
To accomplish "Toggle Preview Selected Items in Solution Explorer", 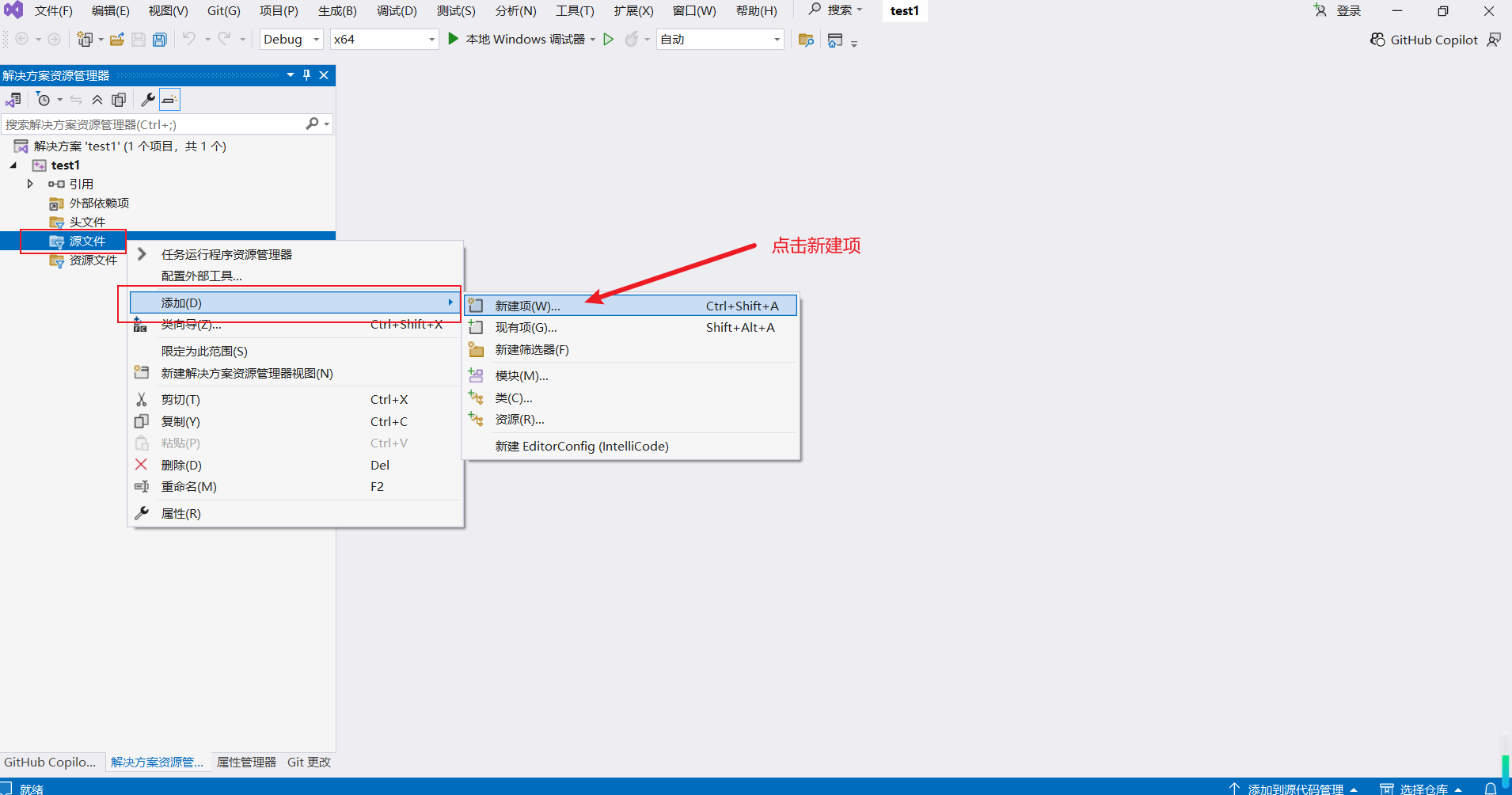I will (169, 100).
